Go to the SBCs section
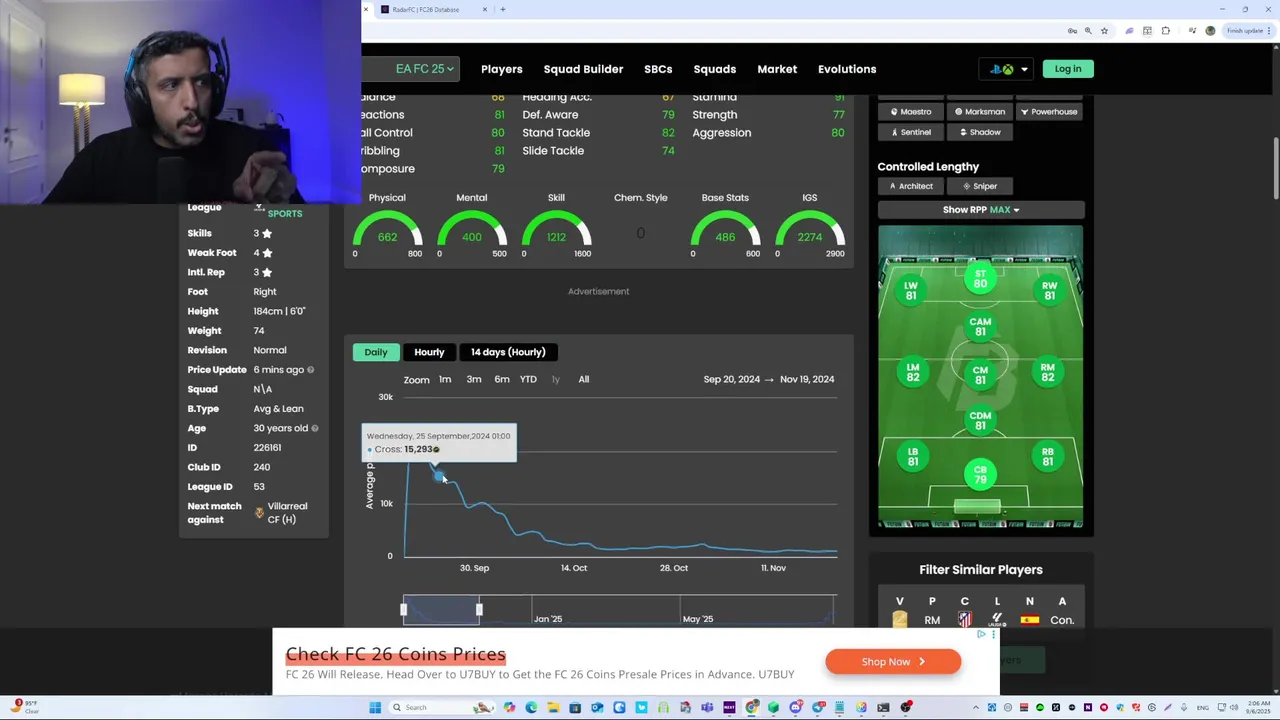This screenshot has width=1280, height=720. pos(658,69)
